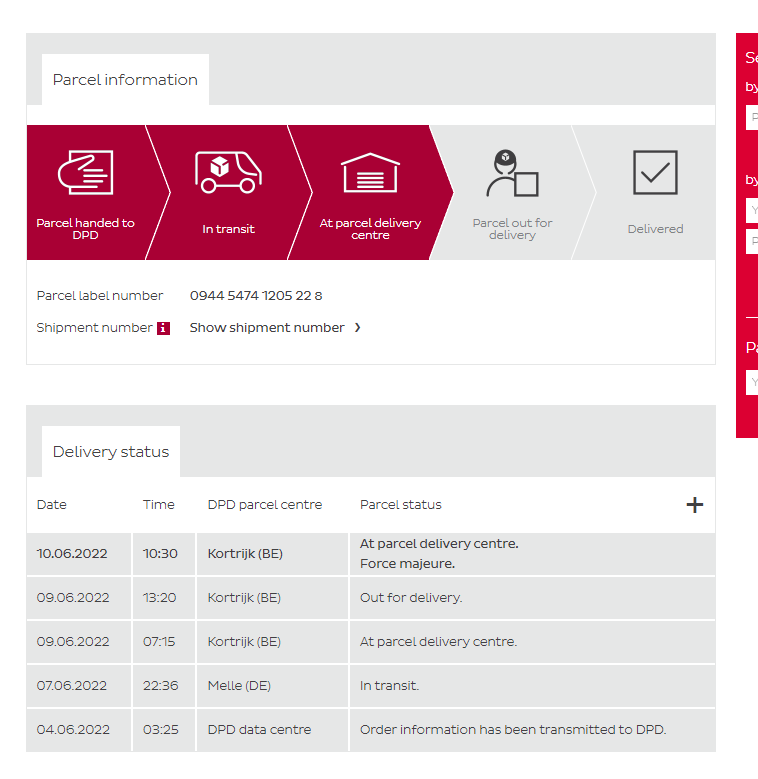The height and width of the screenshot is (779, 758).
Task: Click the first input field in red sidebar
Action: pos(752,118)
